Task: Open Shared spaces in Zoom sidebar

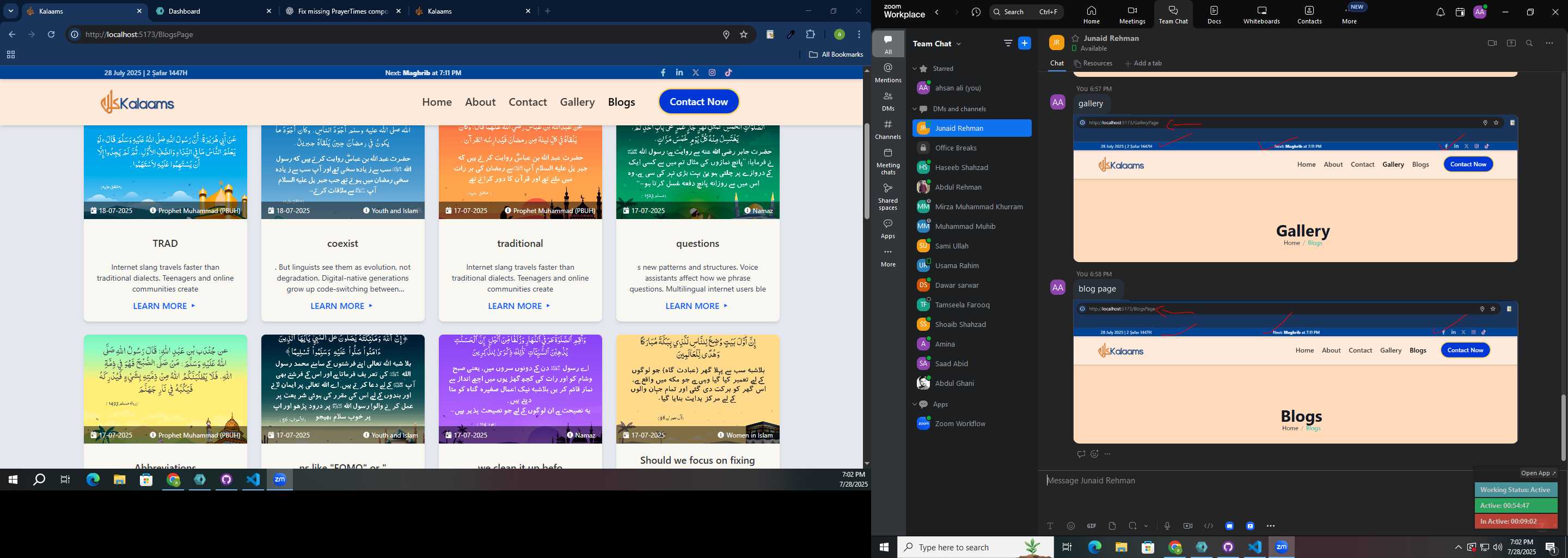Action: click(888, 197)
